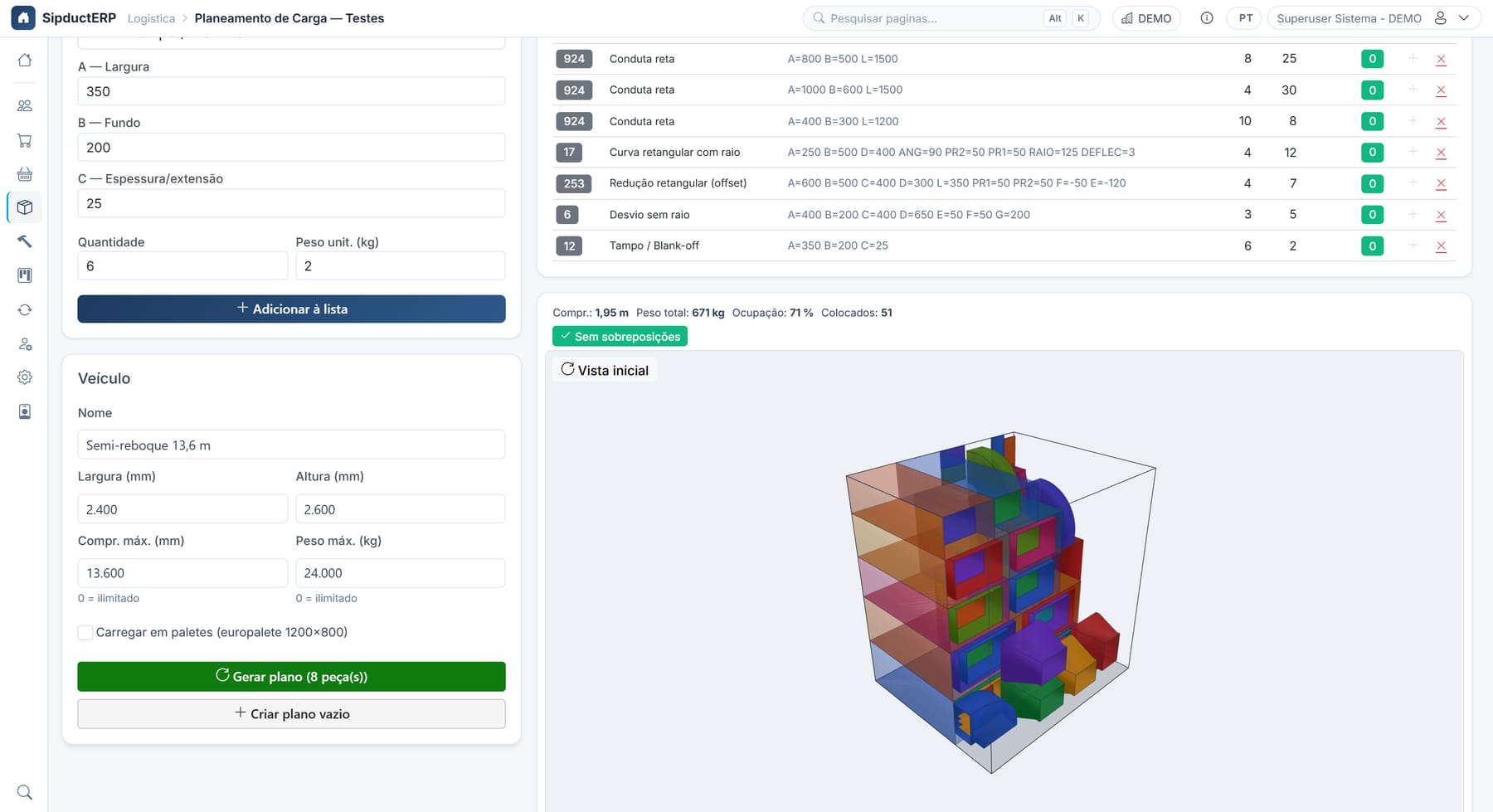The width and height of the screenshot is (1493, 812).
Task: Open the users group icon in sidebar
Action: pyautogui.click(x=25, y=105)
